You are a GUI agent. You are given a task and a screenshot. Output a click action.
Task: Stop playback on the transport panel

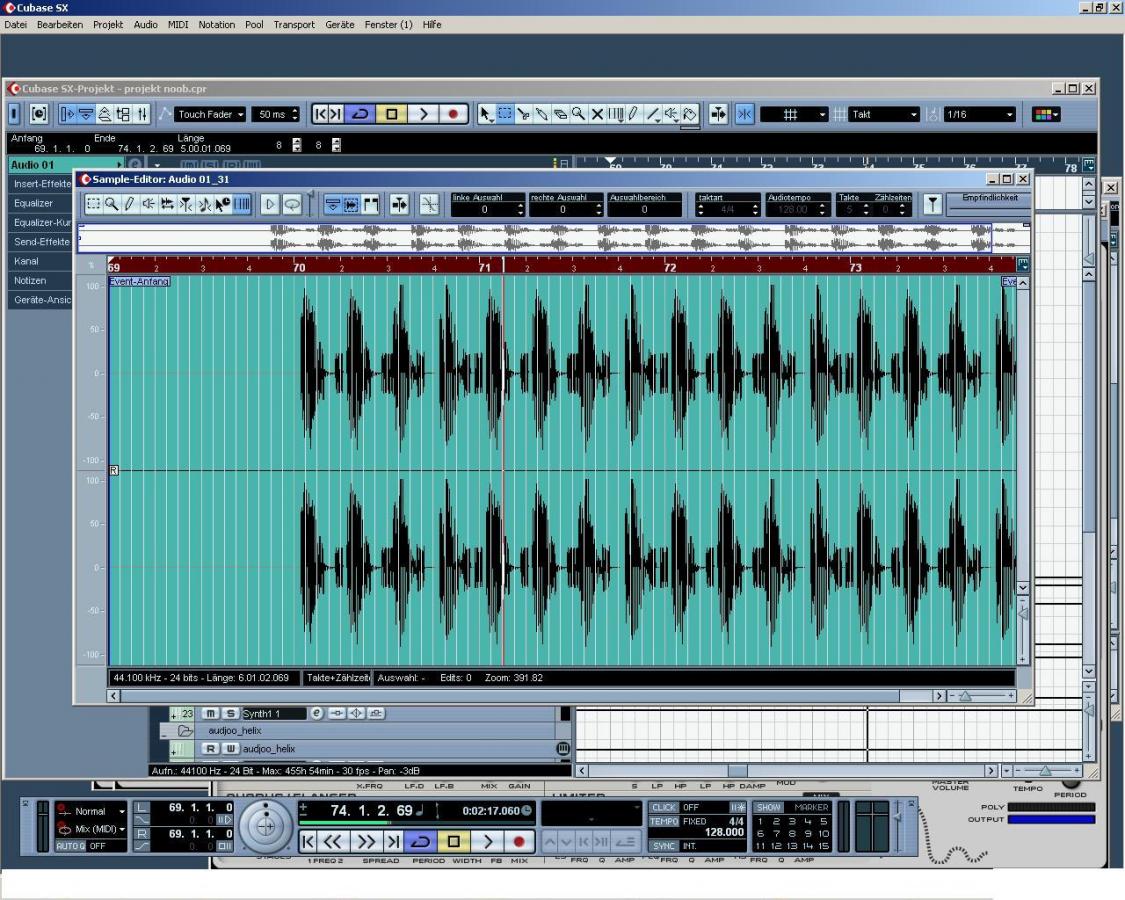click(454, 841)
